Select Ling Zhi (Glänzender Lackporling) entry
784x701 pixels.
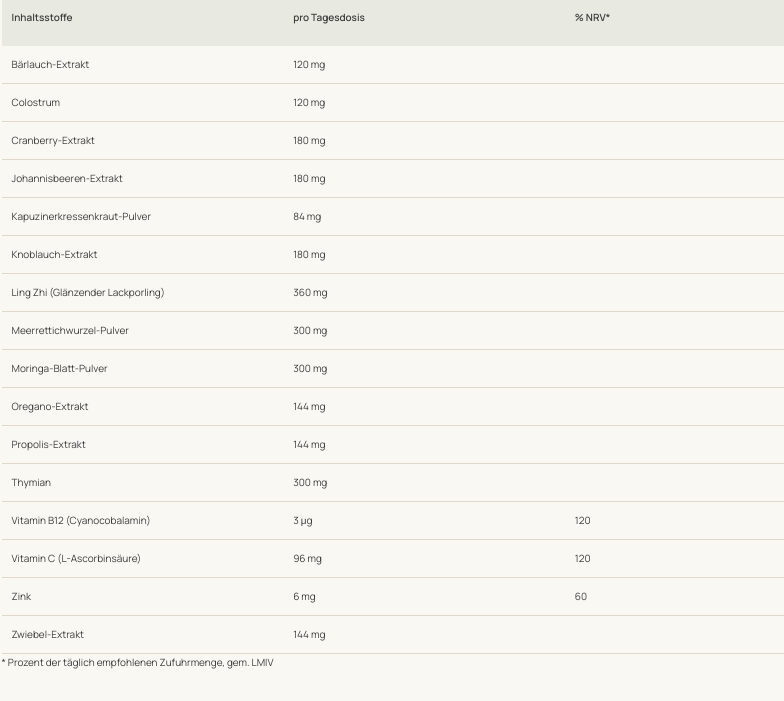87,293
